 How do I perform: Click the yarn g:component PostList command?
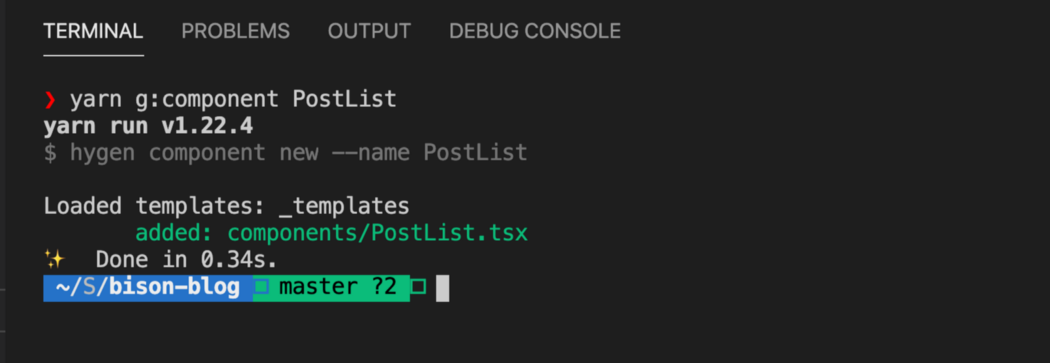pos(233,100)
